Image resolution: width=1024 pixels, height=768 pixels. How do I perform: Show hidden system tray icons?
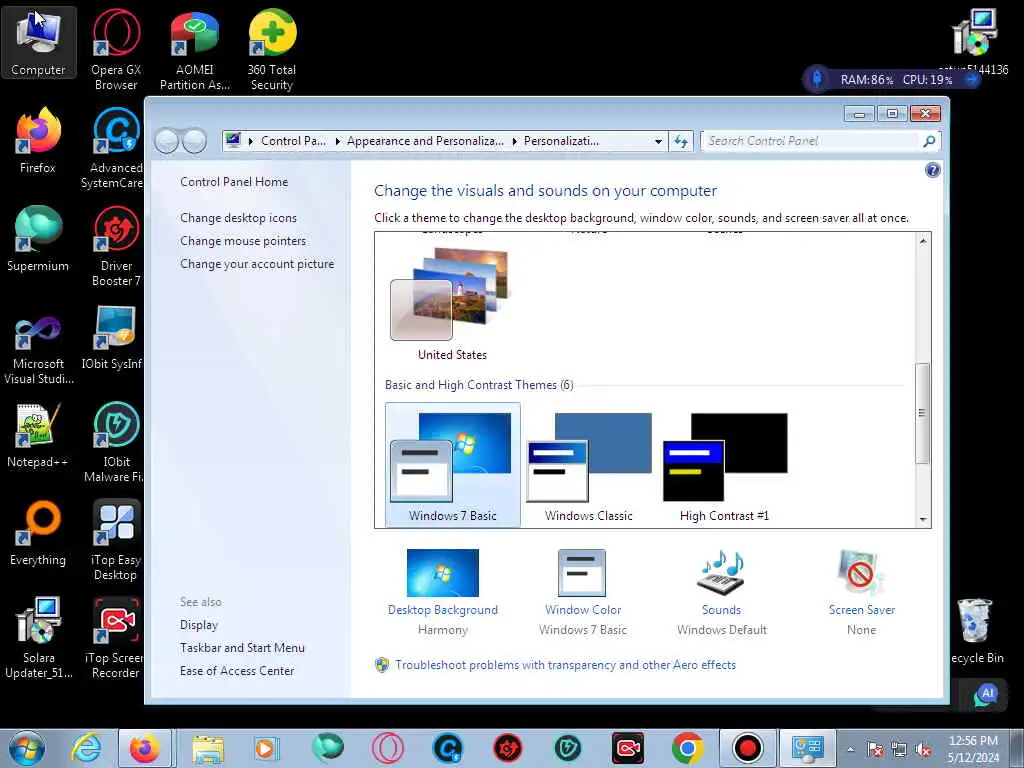[850, 749]
